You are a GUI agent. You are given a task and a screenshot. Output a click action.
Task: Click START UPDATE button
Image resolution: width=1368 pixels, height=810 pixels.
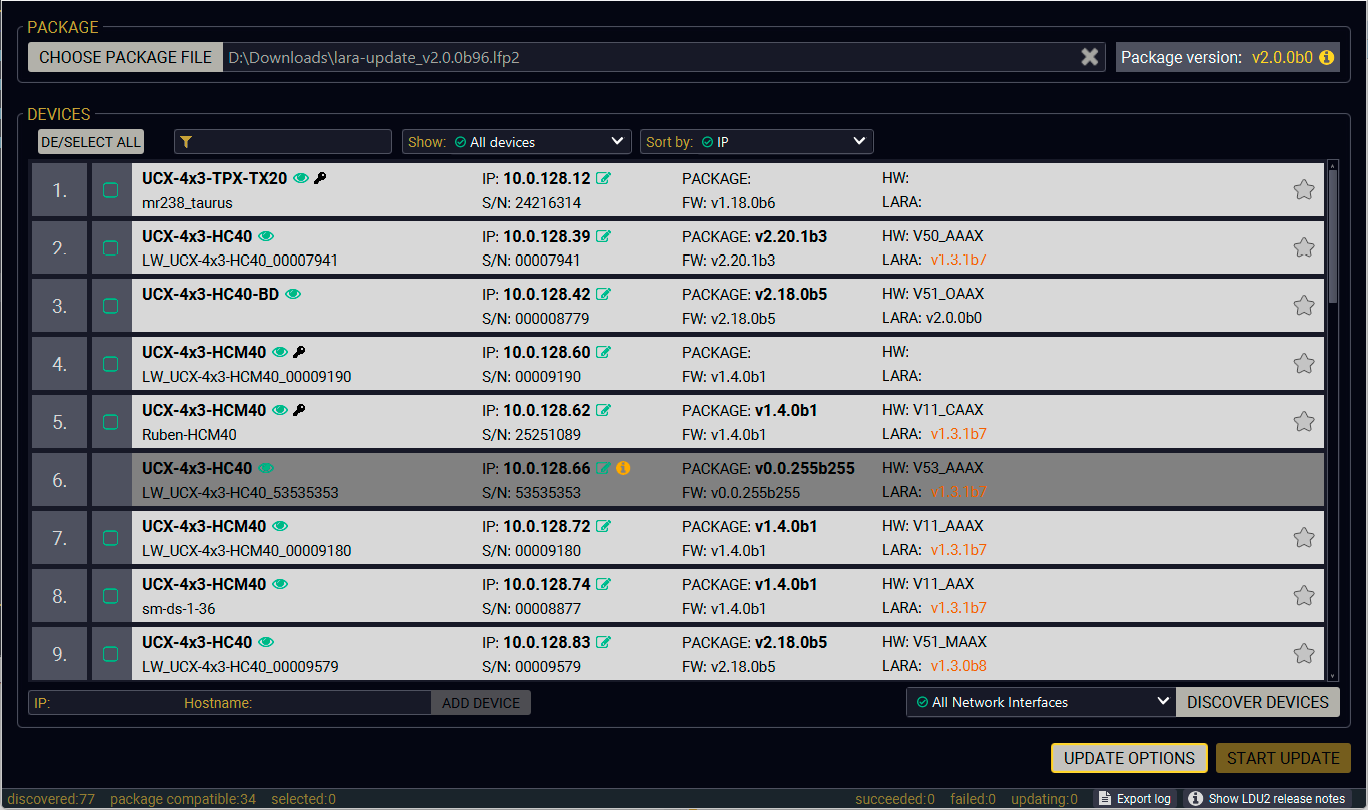point(1283,758)
